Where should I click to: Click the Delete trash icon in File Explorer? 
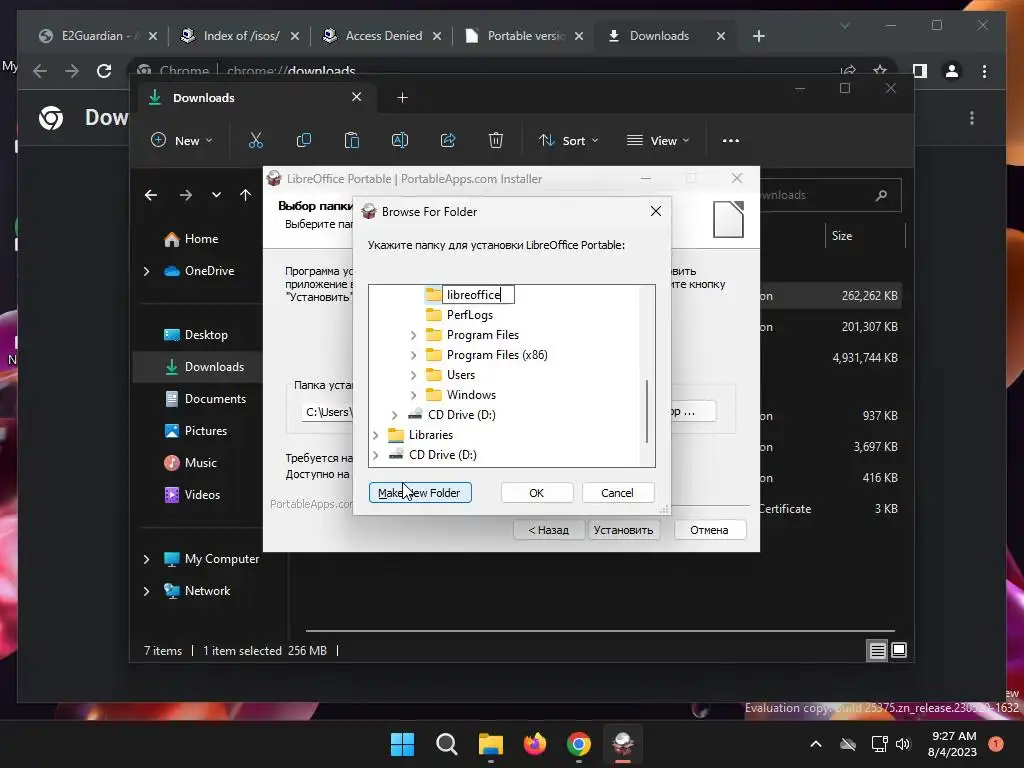coord(496,140)
